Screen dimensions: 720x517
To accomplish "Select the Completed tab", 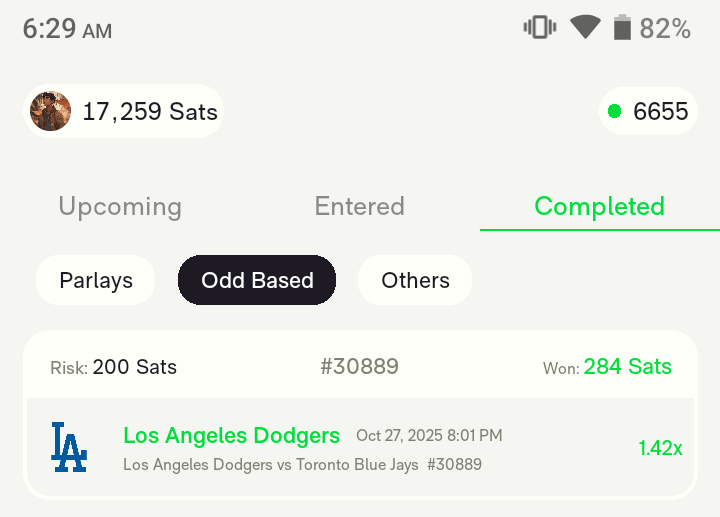I will pos(599,206).
